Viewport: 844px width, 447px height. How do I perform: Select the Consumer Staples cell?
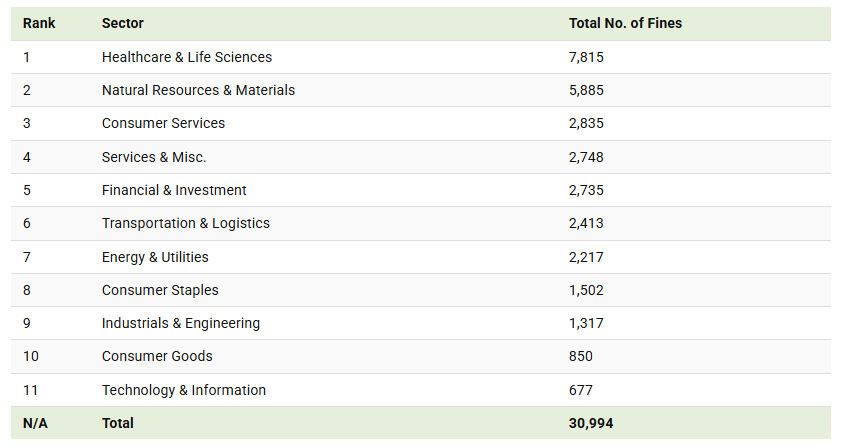(x=160, y=290)
